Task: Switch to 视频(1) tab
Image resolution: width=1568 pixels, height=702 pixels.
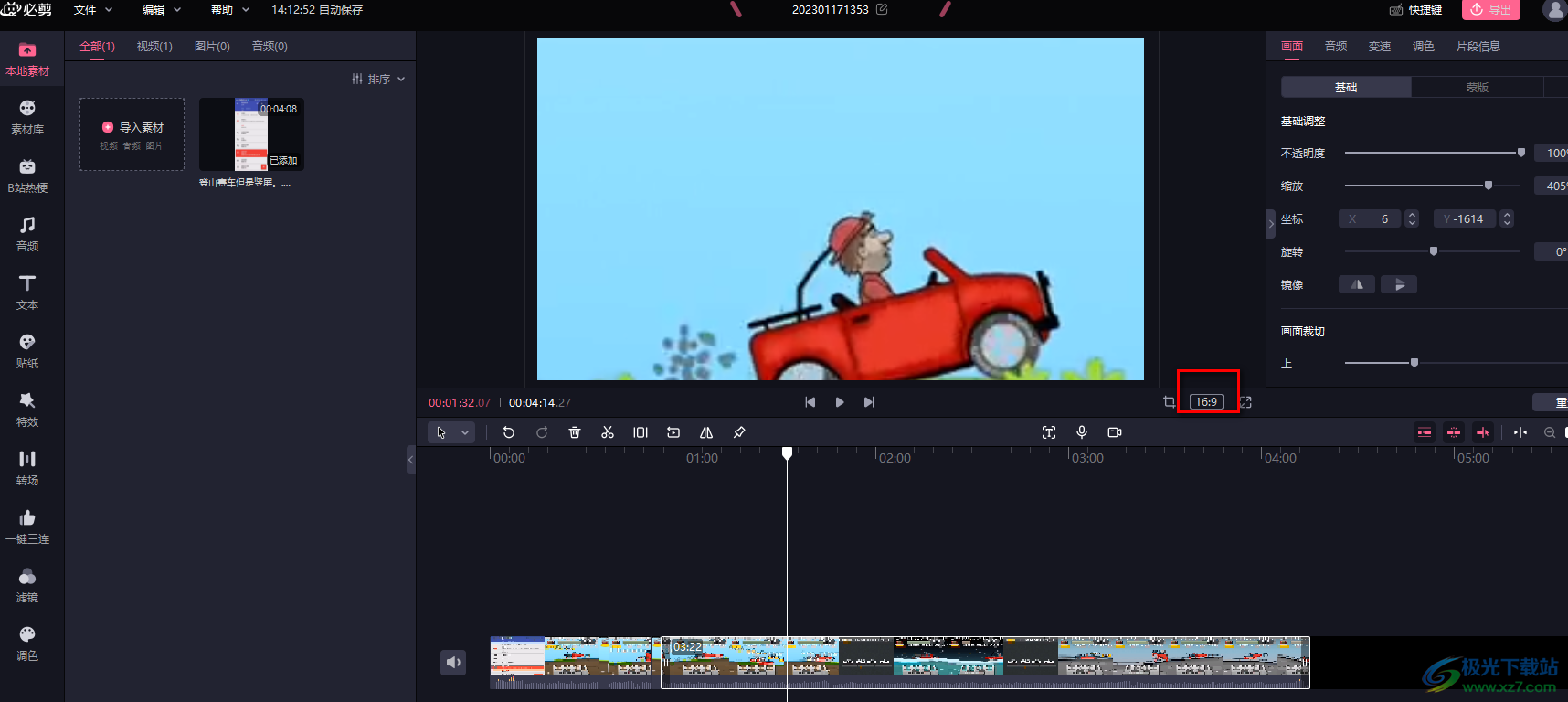Action: pyautogui.click(x=154, y=46)
